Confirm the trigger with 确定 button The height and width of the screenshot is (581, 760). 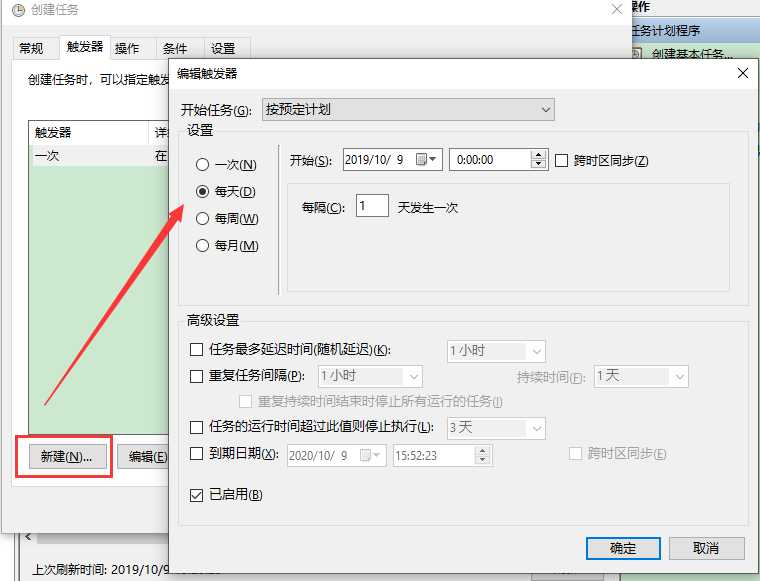(623, 548)
